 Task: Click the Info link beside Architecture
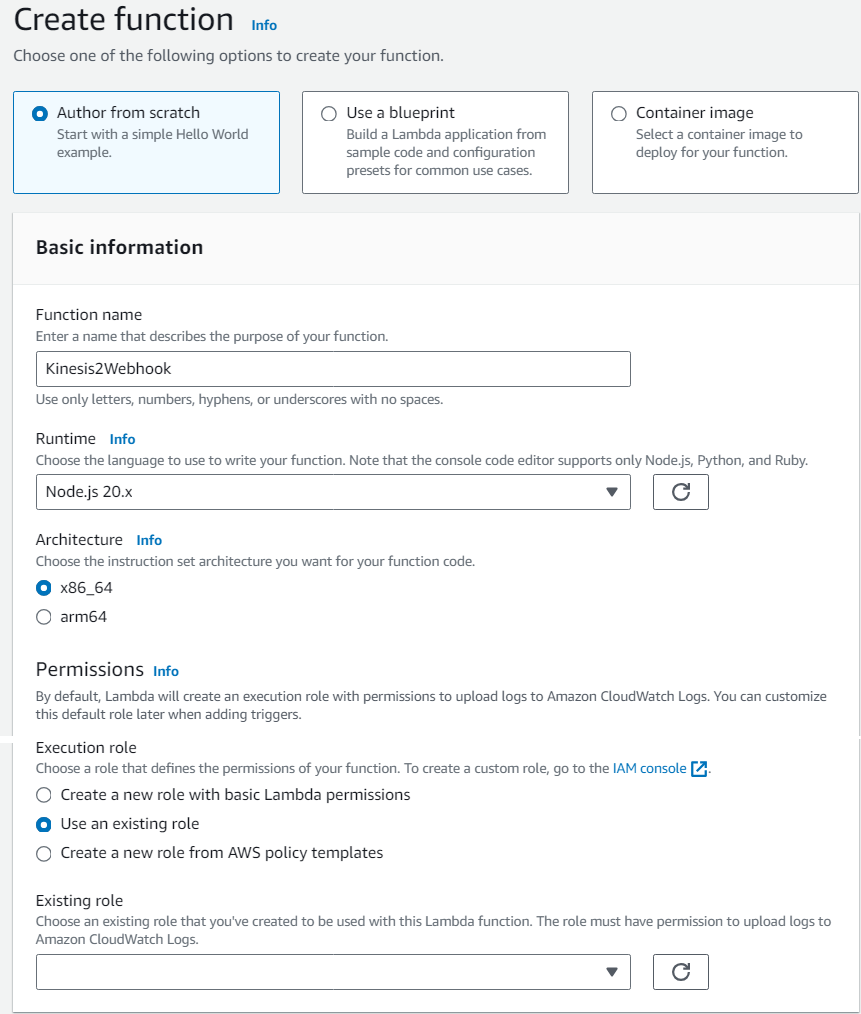click(x=148, y=540)
